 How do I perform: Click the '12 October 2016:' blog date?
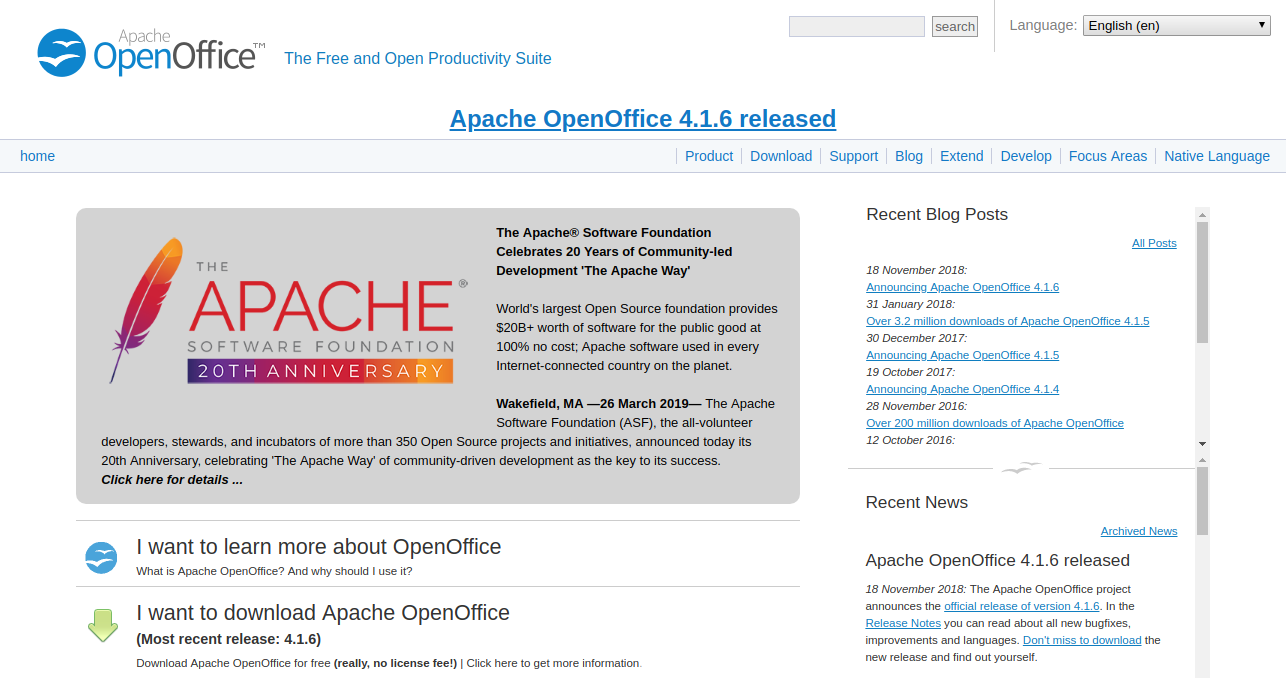(911, 440)
